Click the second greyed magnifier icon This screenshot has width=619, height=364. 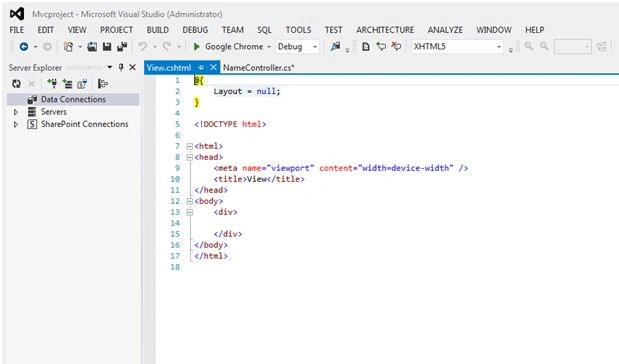pyautogui.click(x=544, y=46)
